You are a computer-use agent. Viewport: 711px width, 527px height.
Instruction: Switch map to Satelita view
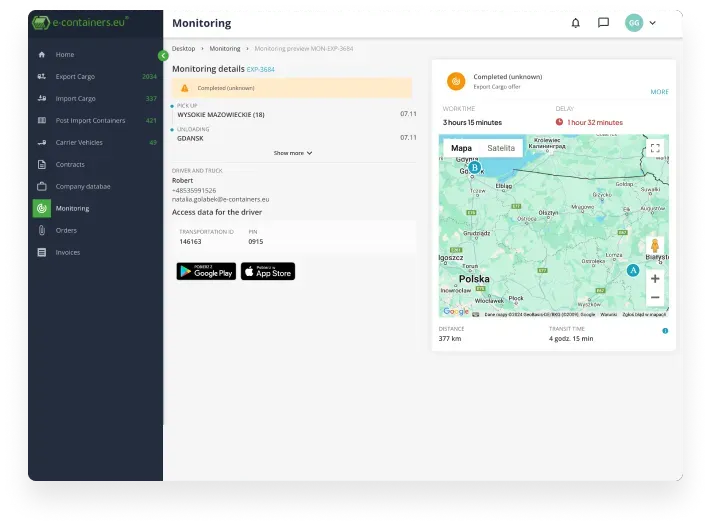[501, 148]
